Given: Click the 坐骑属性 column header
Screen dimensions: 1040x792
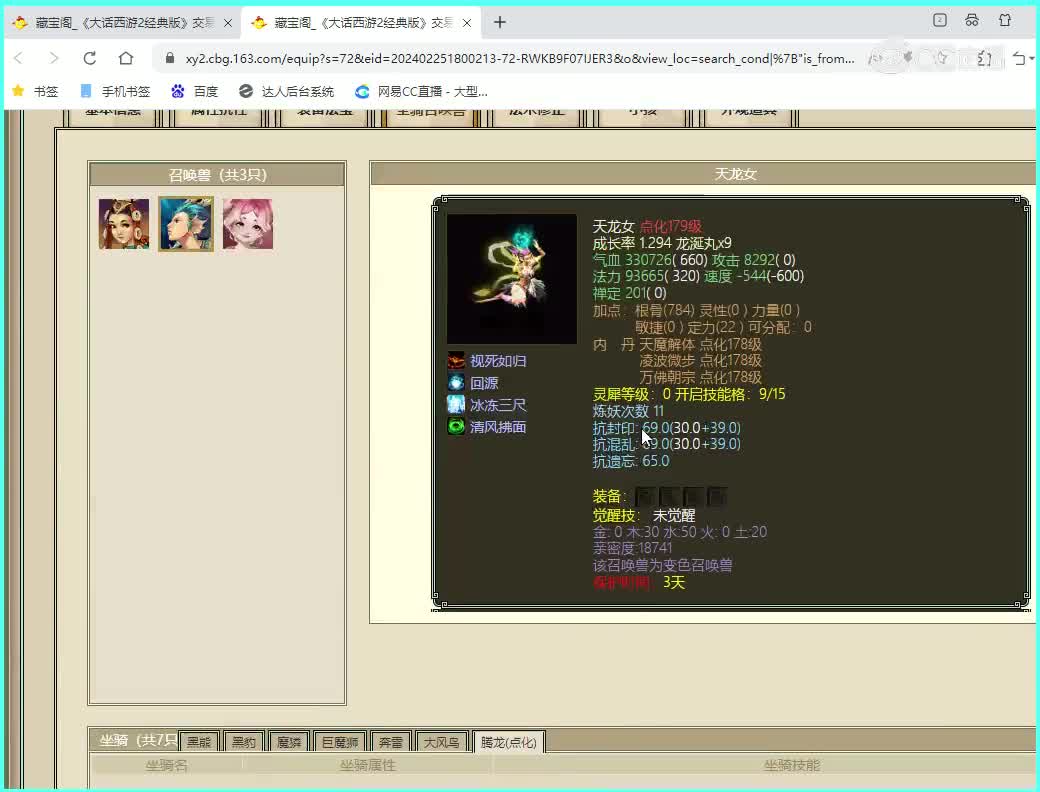Looking at the screenshot, I should pyautogui.click(x=367, y=765).
